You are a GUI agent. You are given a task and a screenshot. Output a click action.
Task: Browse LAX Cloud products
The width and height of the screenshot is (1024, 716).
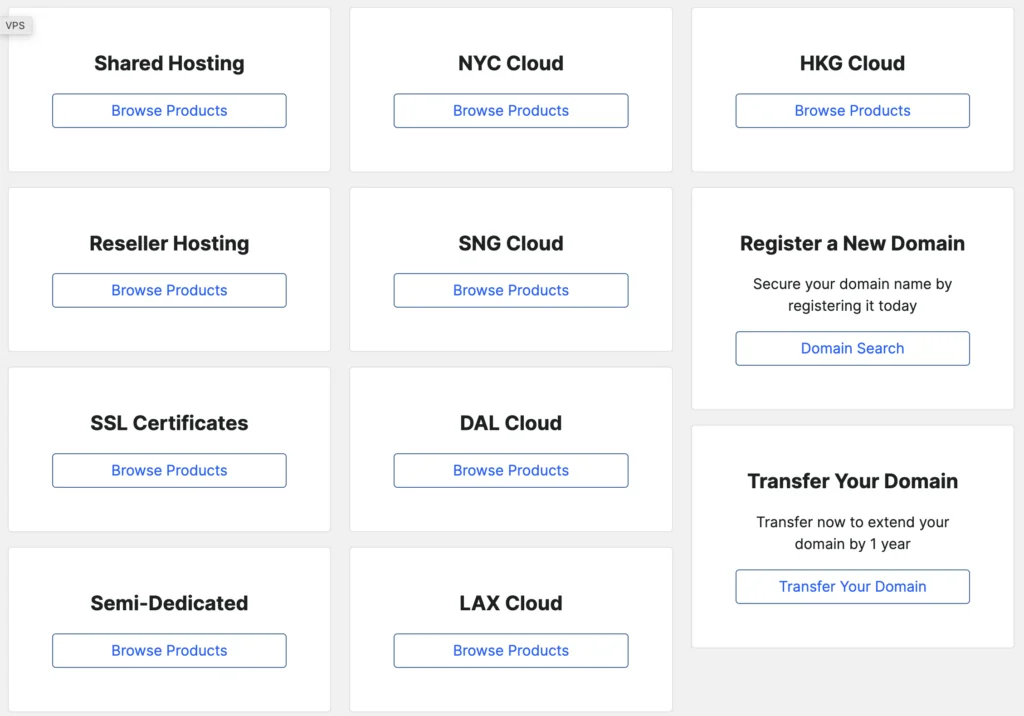click(x=511, y=650)
